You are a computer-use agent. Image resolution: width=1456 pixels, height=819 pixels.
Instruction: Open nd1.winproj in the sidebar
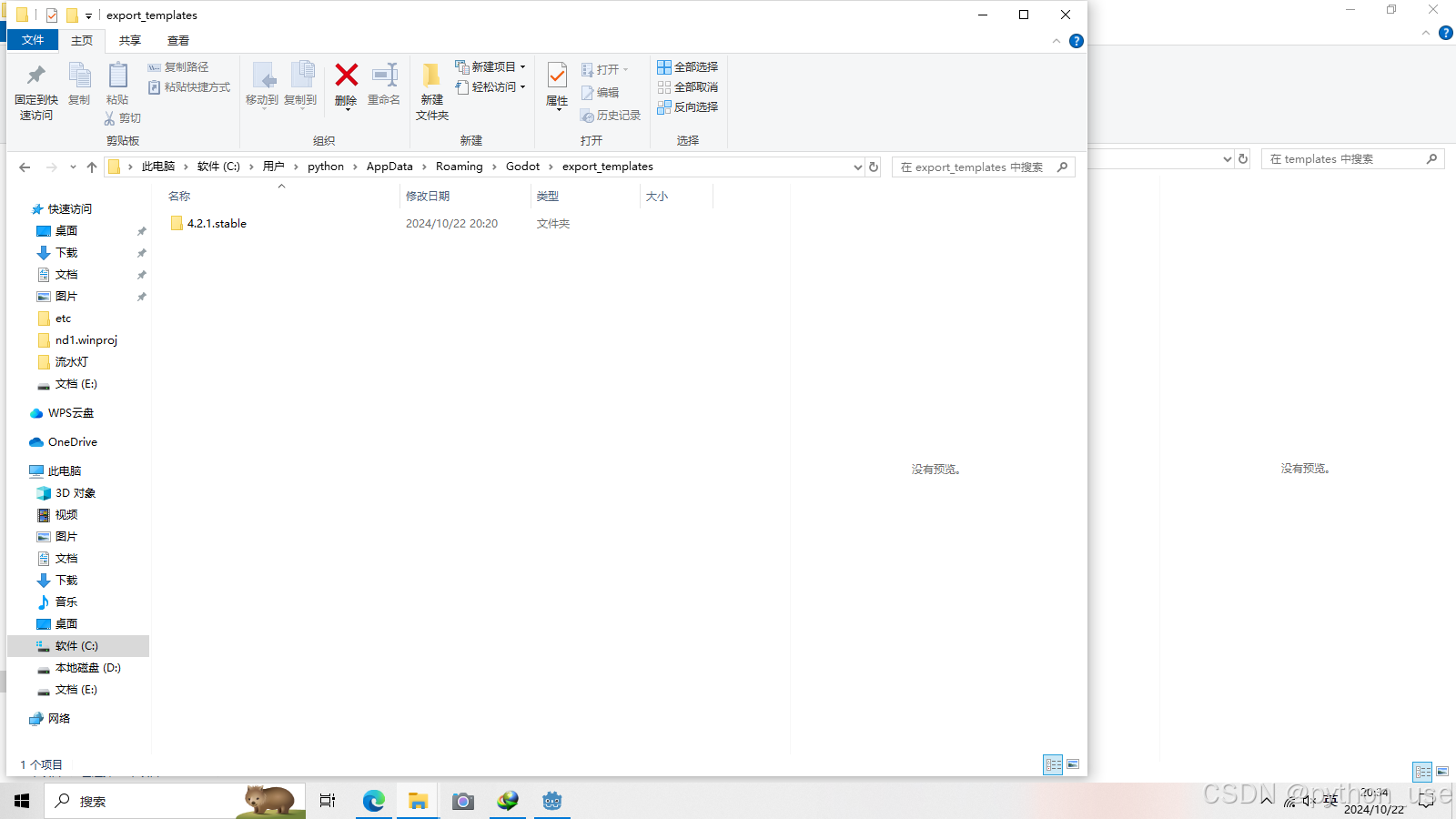click(86, 340)
